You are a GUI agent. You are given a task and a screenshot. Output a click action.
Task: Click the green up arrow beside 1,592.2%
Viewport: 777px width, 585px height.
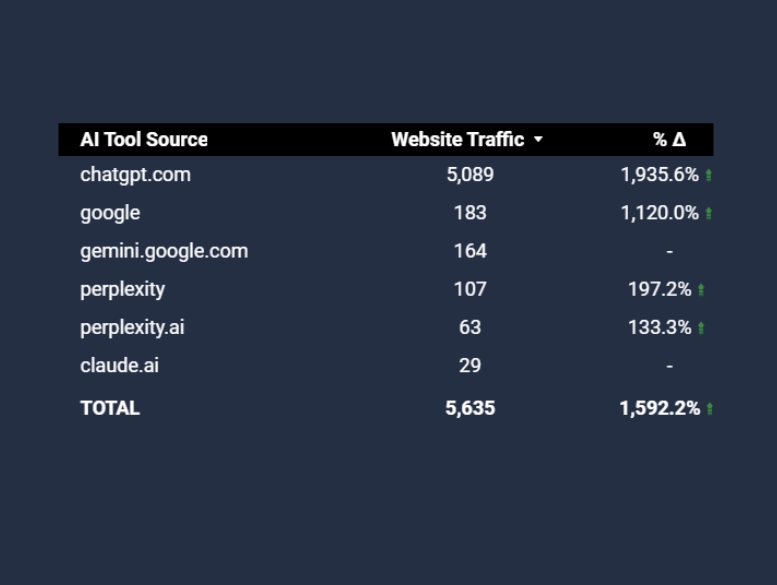[x=710, y=409]
